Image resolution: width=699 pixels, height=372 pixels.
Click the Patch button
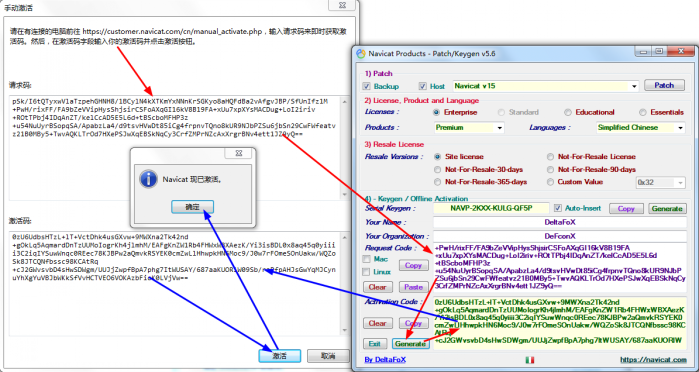pyautogui.click(x=664, y=85)
